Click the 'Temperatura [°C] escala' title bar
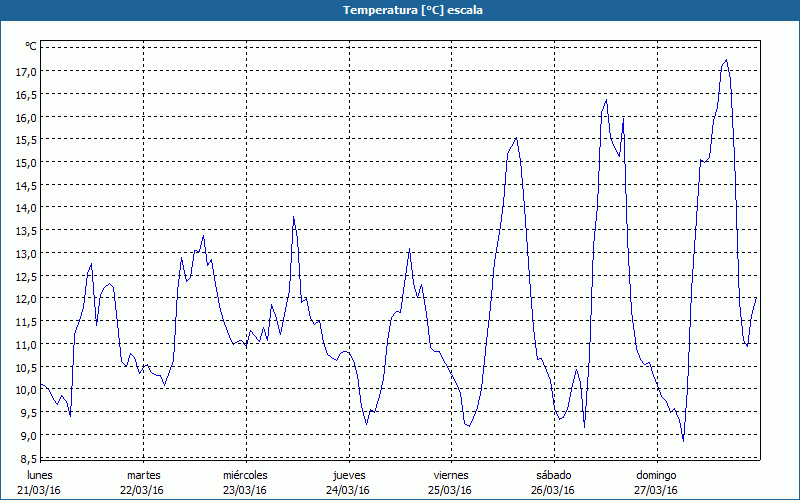 (x=400, y=10)
